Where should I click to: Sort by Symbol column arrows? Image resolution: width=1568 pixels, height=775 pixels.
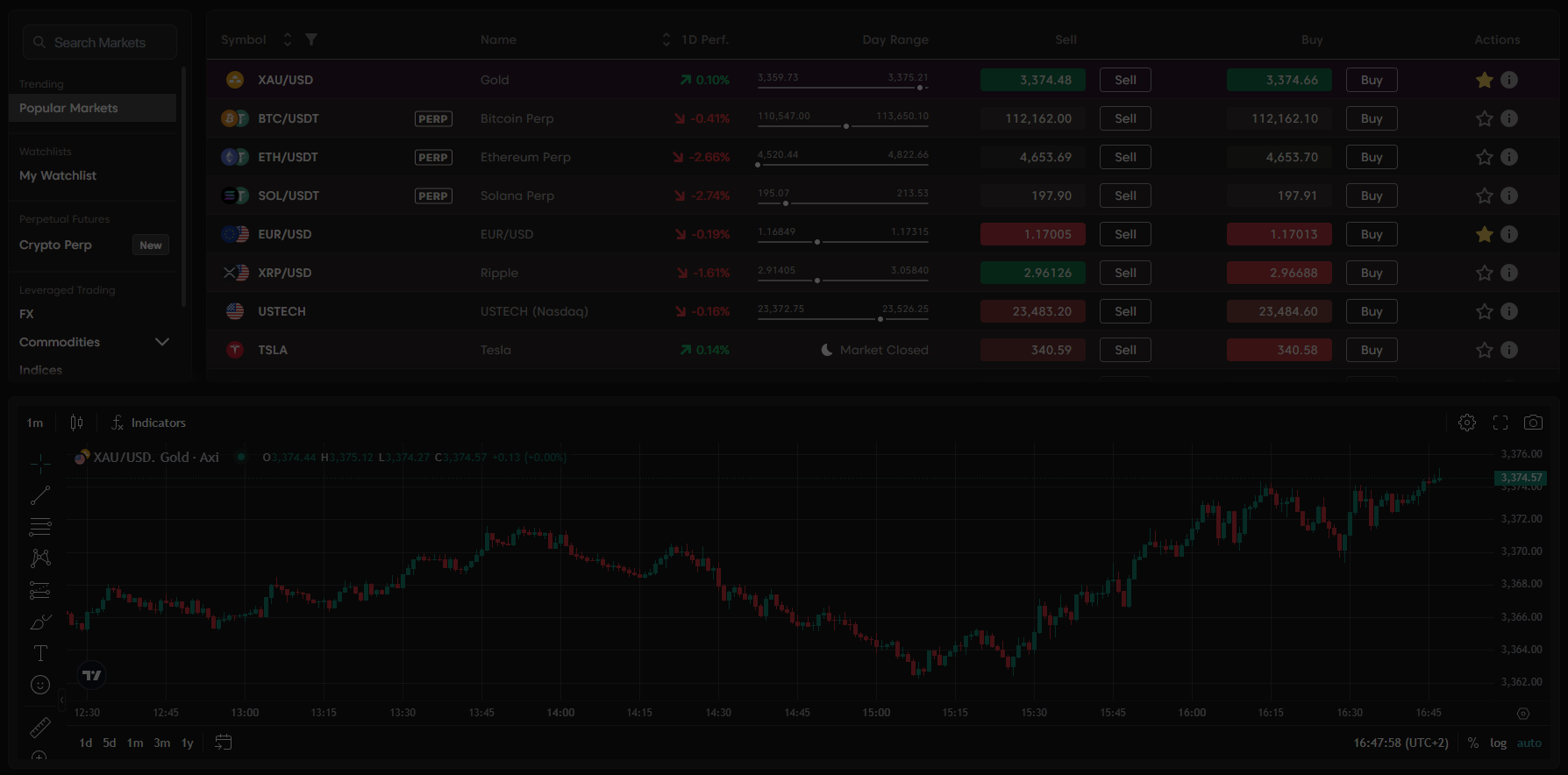coord(287,39)
